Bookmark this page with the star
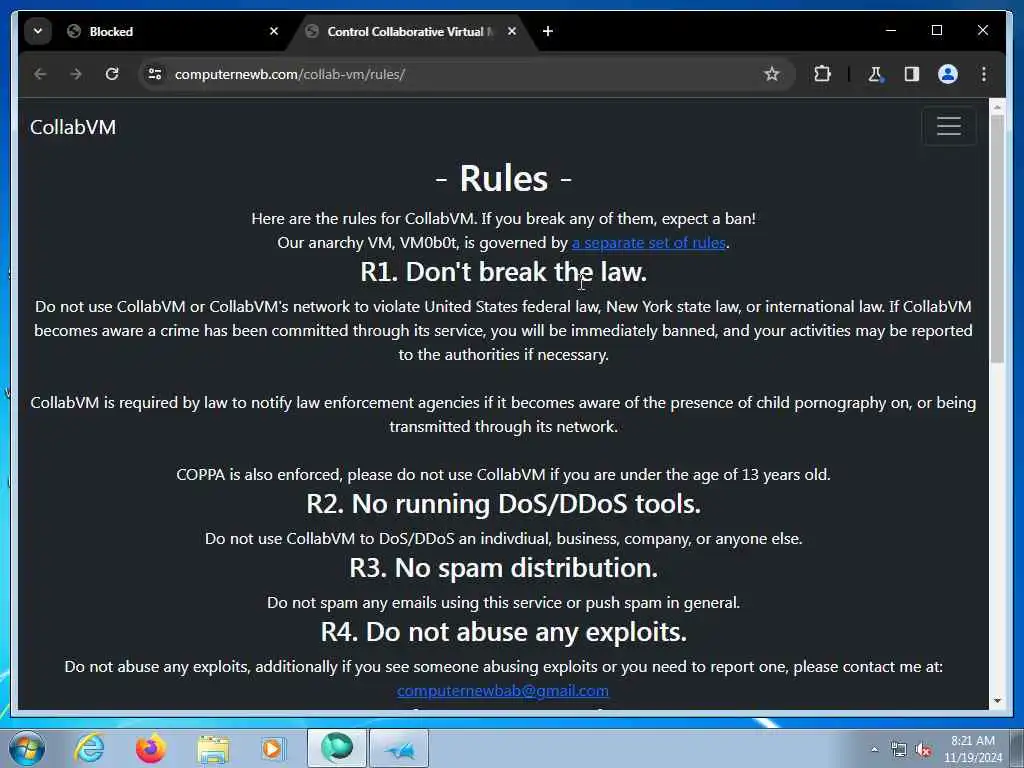 click(x=771, y=74)
